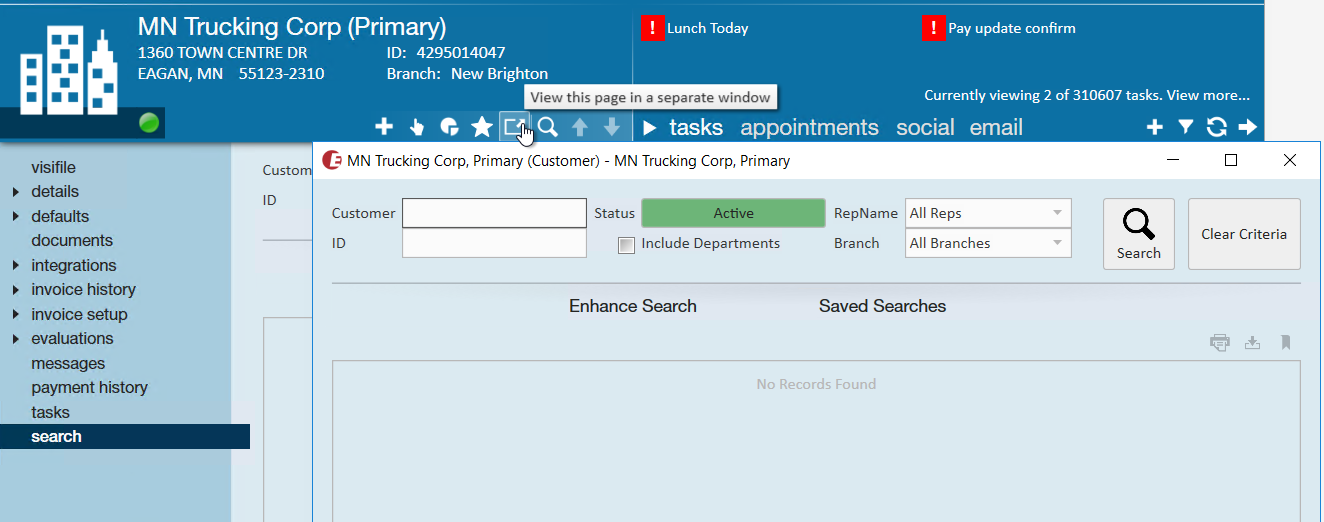Open the RepName All Reps dropdown
Image resolution: width=1324 pixels, height=522 pixels.
988,213
